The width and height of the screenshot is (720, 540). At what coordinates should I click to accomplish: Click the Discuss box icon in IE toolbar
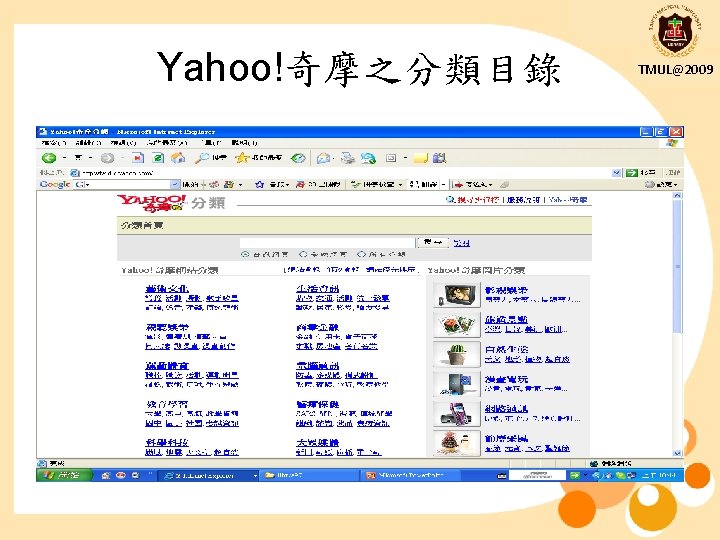pyautogui.click(x=391, y=158)
